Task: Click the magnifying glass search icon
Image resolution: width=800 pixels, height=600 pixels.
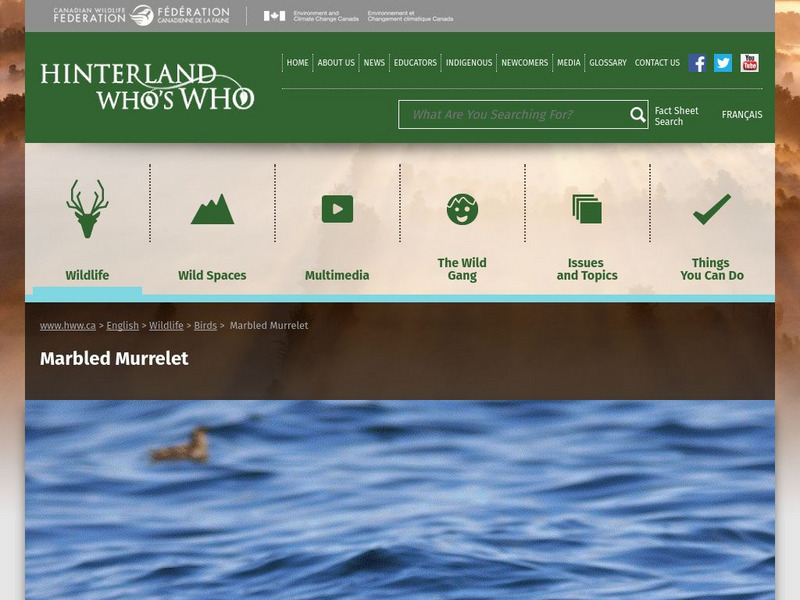Action: (x=637, y=115)
